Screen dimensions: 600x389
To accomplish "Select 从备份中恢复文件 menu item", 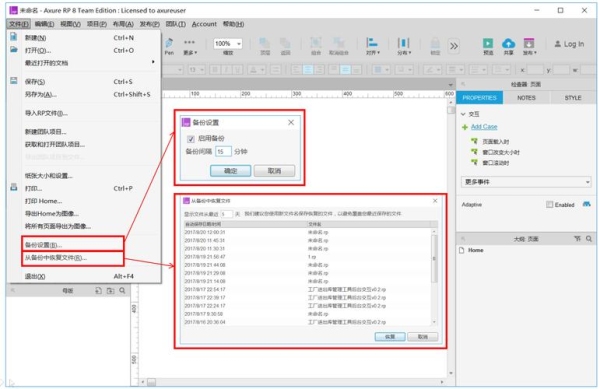I will [73, 258].
